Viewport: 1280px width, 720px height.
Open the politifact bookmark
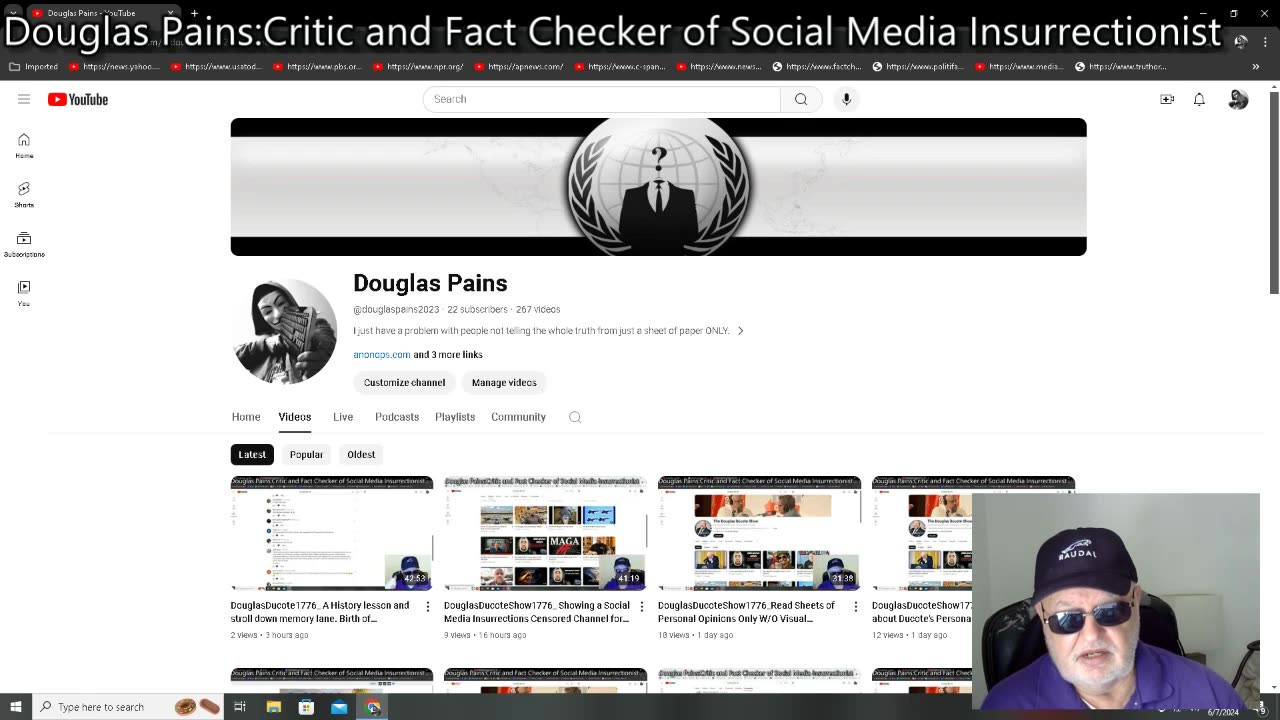917,67
